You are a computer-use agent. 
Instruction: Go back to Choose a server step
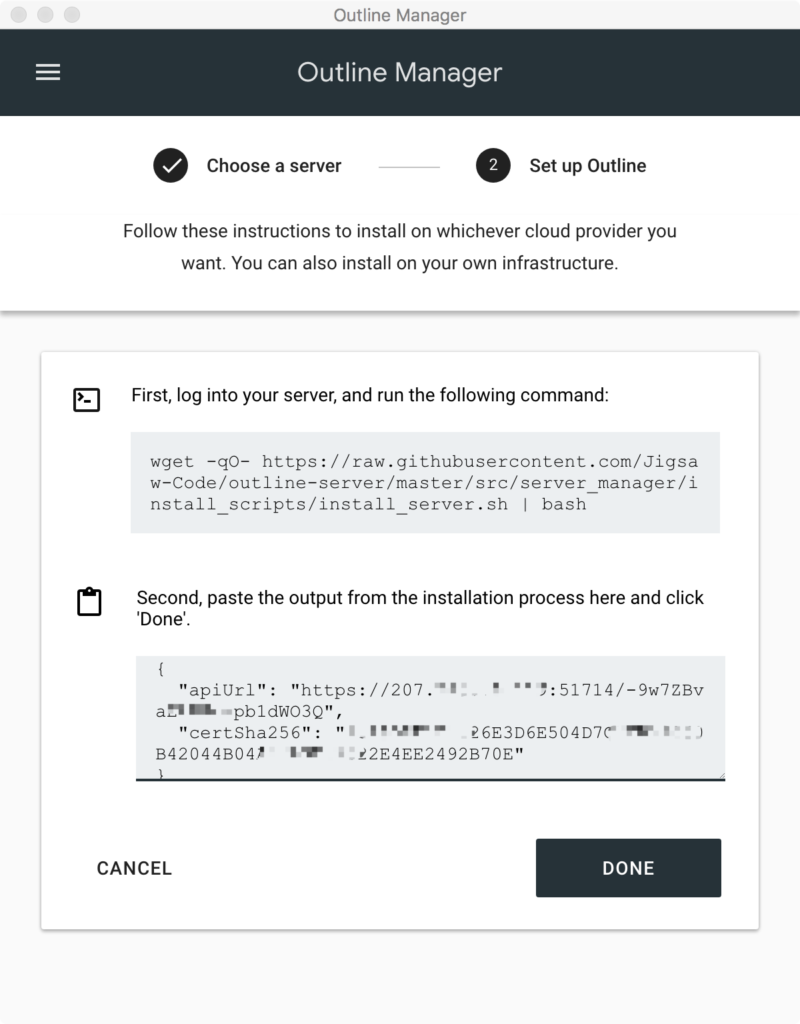coord(273,166)
